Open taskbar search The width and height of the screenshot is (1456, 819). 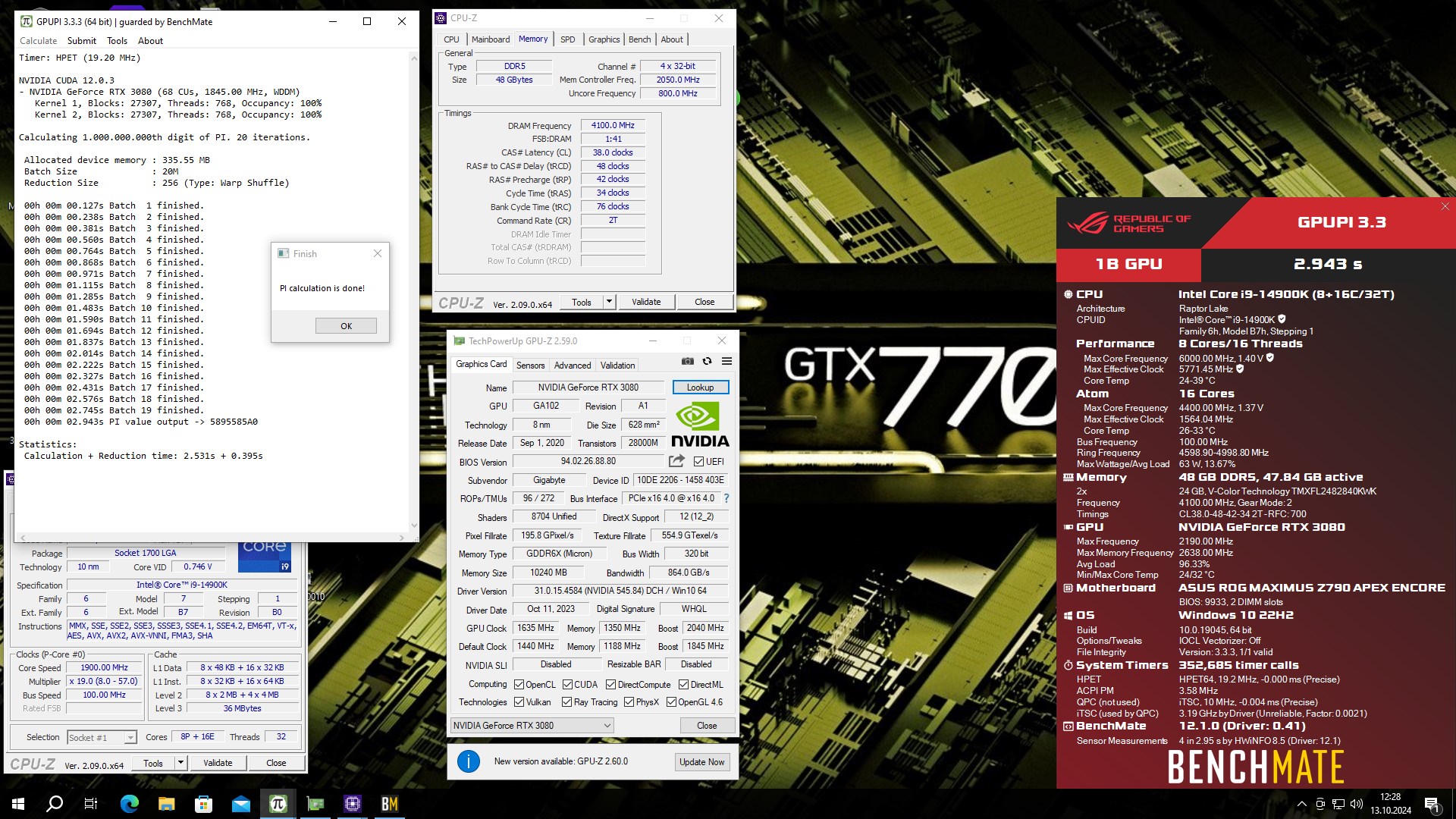click(55, 804)
